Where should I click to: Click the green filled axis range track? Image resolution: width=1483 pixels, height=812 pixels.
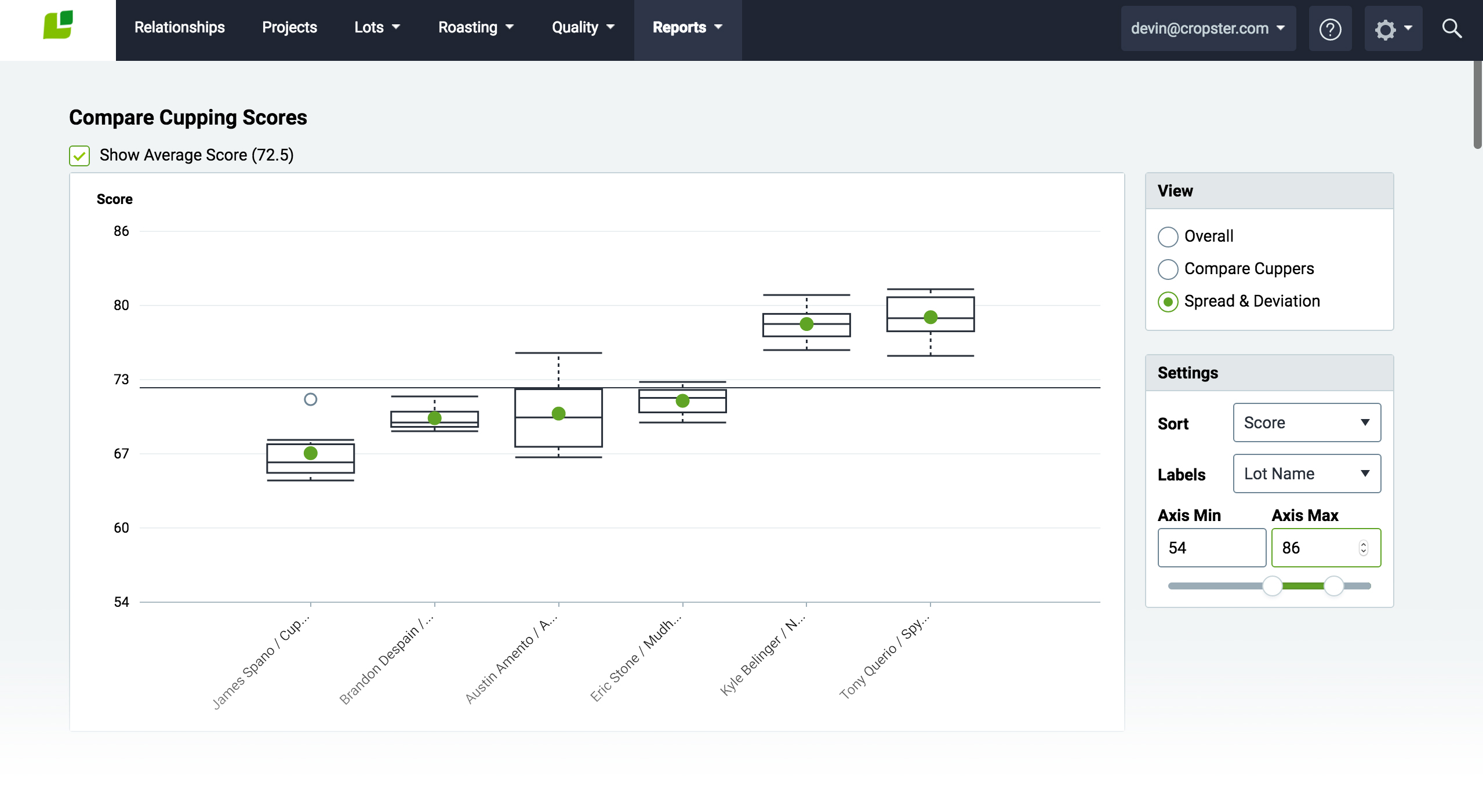(1303, 586)
